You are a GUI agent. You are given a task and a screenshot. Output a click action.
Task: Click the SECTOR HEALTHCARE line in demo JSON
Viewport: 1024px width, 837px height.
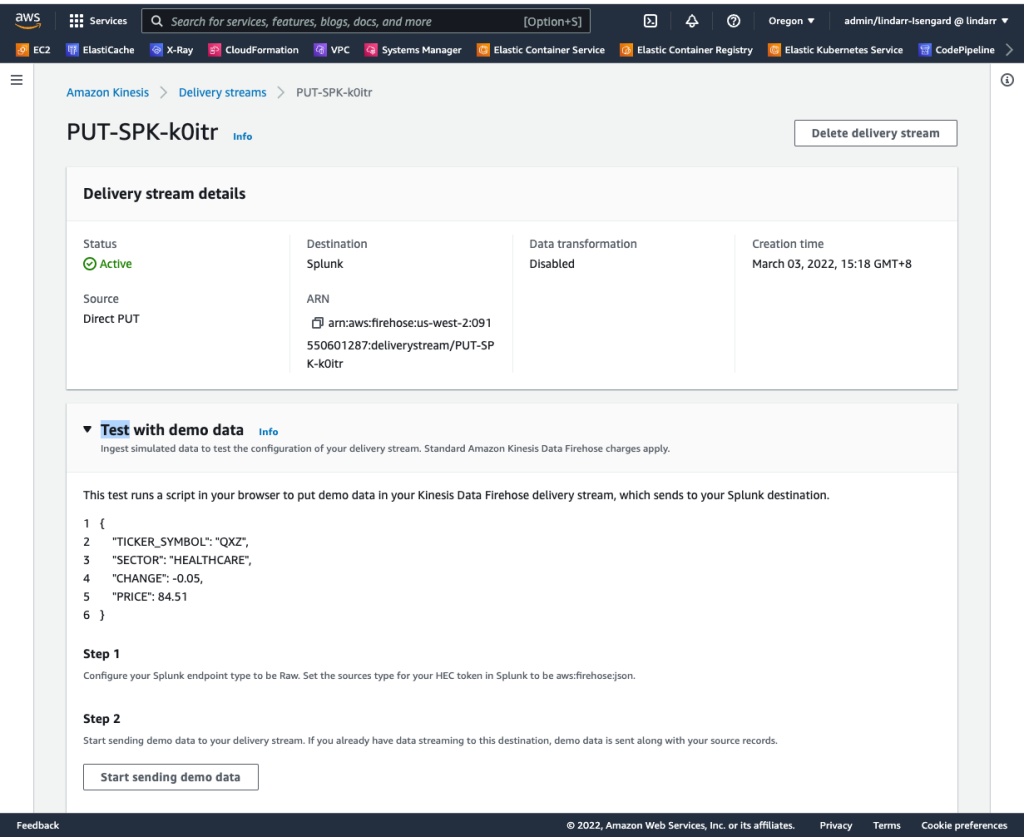pos(182,560)
